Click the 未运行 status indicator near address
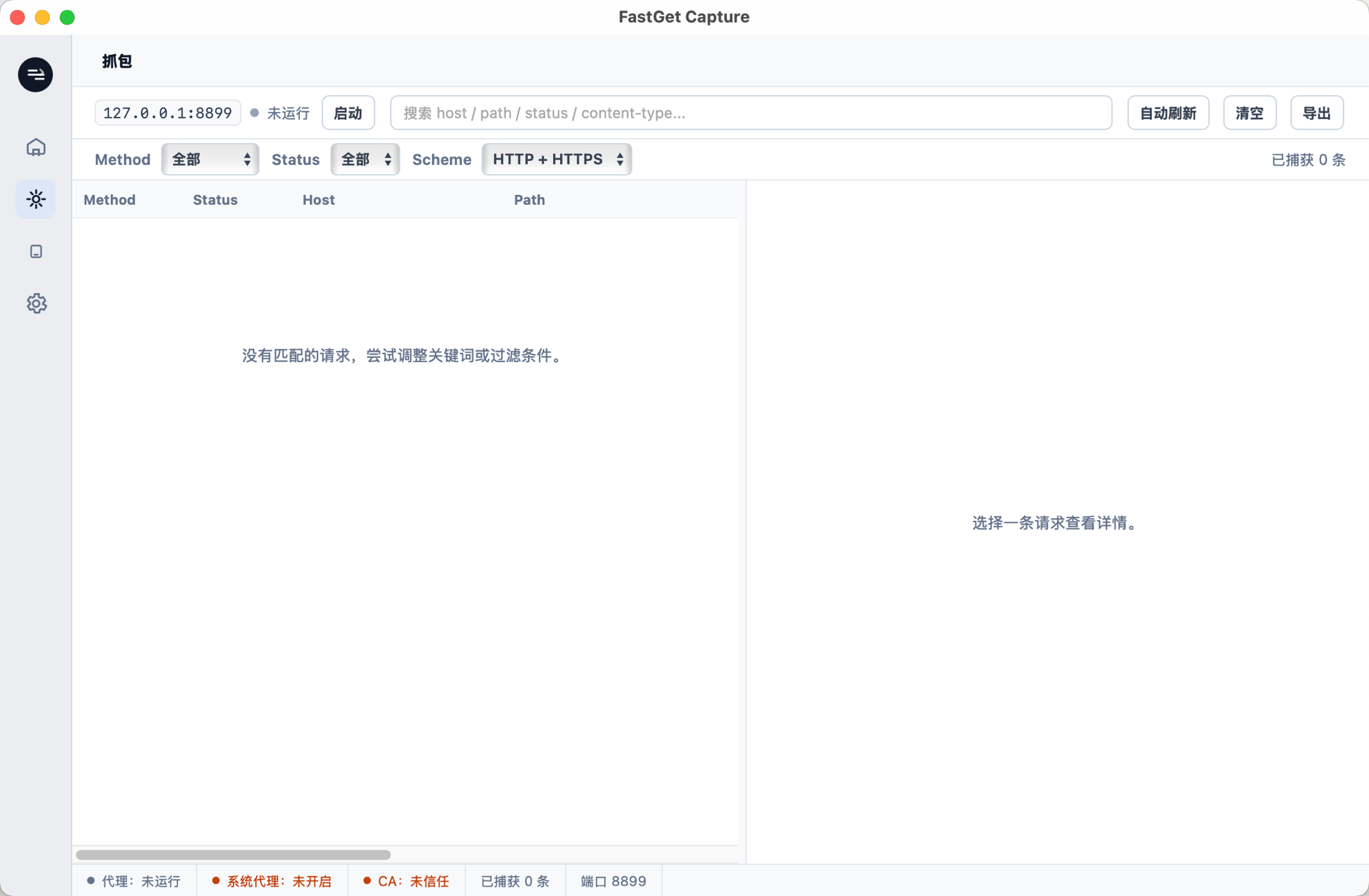 pyautogui.click(x=280, y=113)
